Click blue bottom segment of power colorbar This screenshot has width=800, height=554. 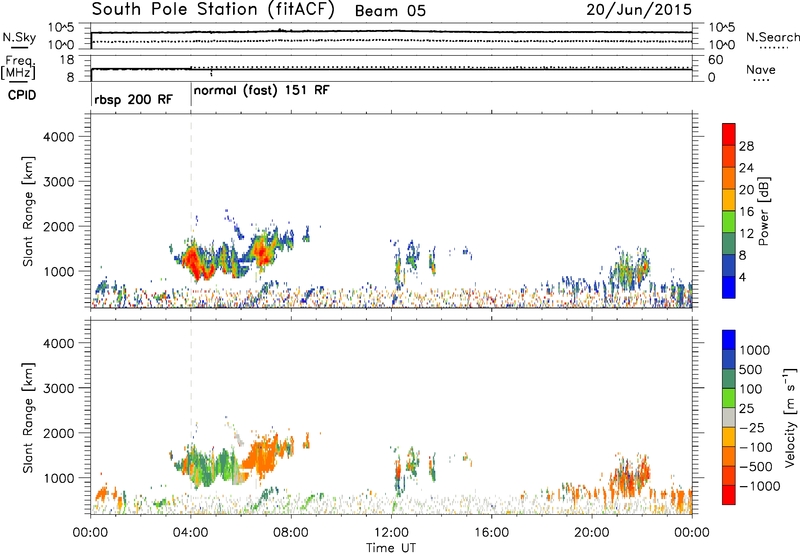729,287
